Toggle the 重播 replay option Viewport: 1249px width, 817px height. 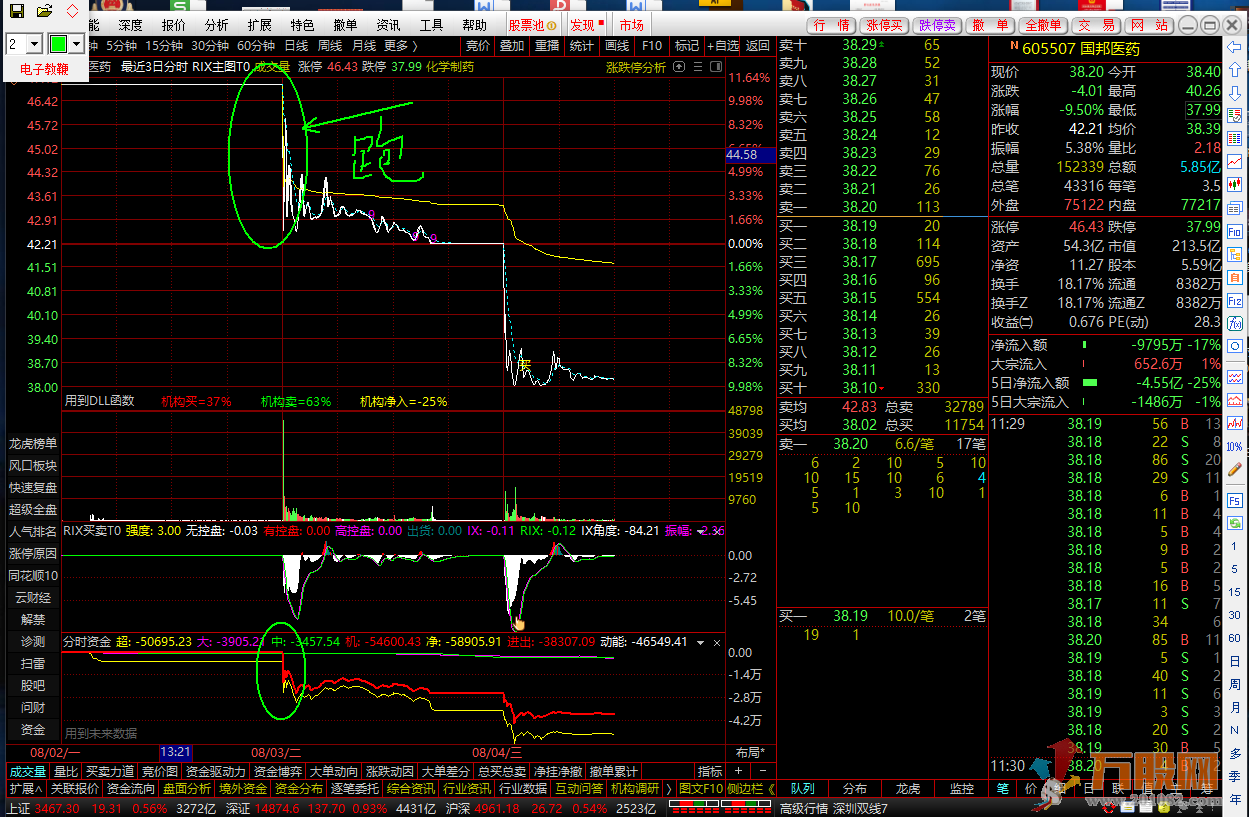point(547,46)
